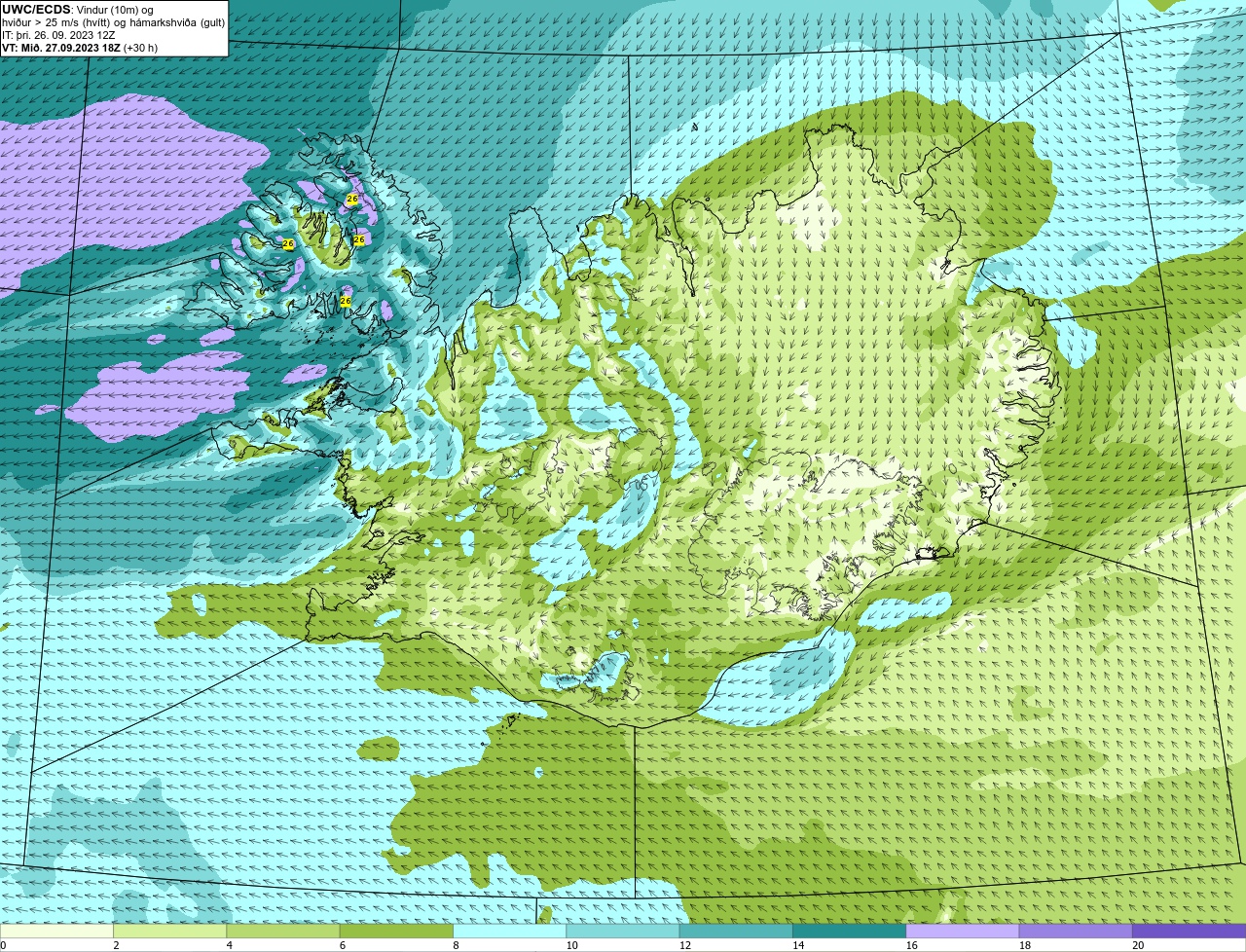The image size is (1246, 952).
Task: Click the '10' label on the wind scale
Action: click(571, 945)
